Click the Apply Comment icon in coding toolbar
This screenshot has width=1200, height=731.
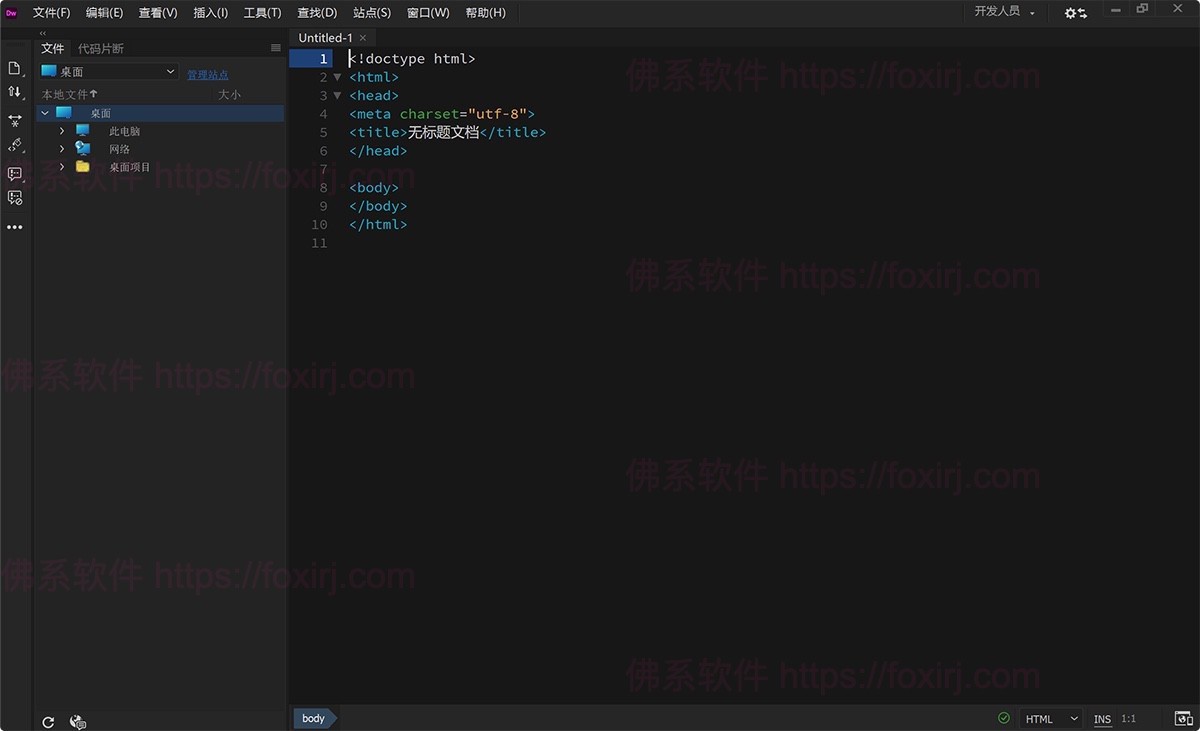(x=15, y=174)
